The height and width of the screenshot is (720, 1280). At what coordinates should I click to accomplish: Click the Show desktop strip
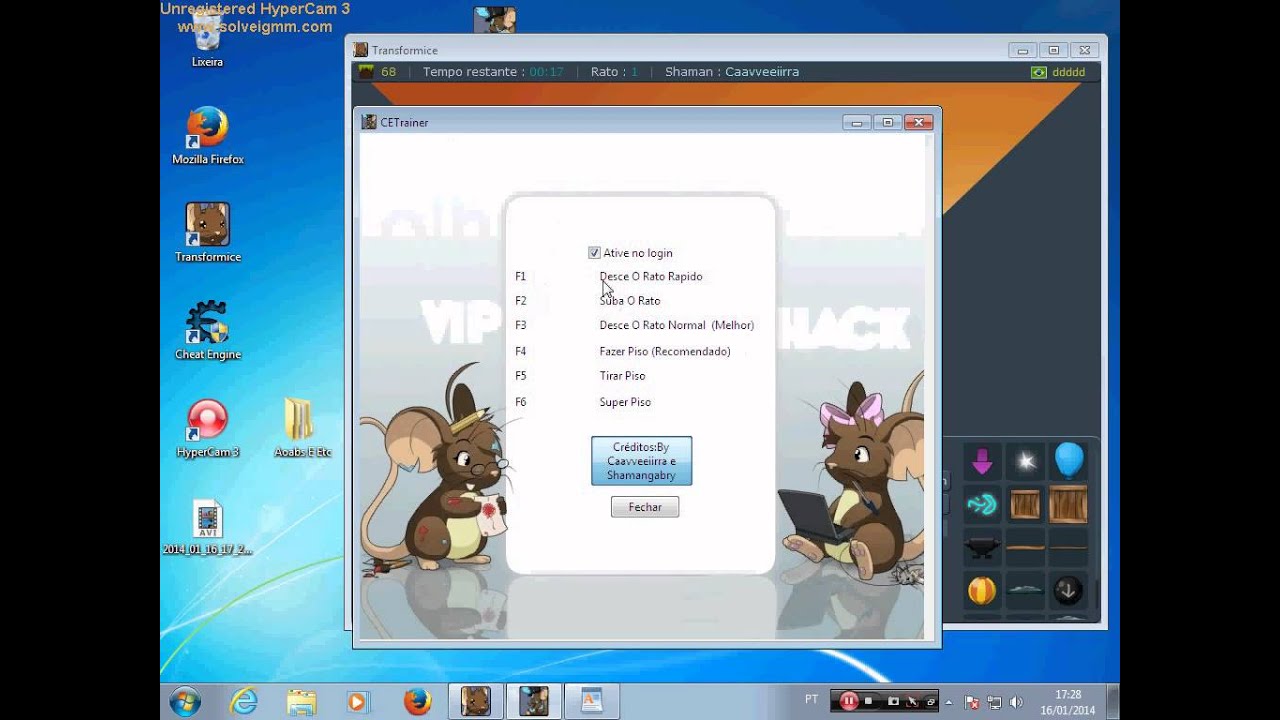pos(1113,701)
